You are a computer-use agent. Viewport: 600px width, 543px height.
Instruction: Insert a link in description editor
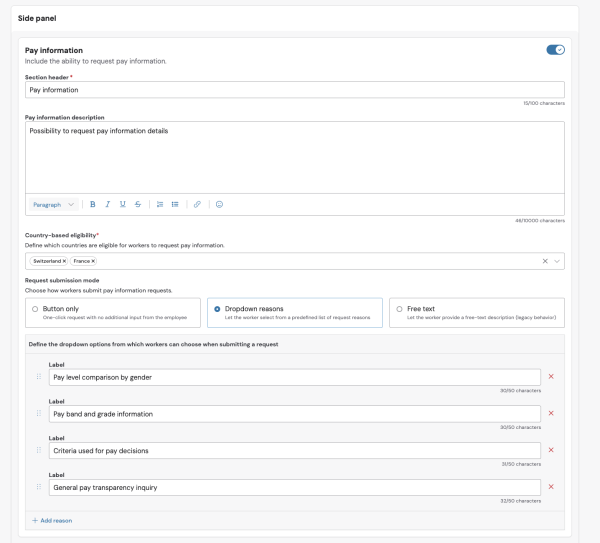pyautogui.click(x=197, y=204)
